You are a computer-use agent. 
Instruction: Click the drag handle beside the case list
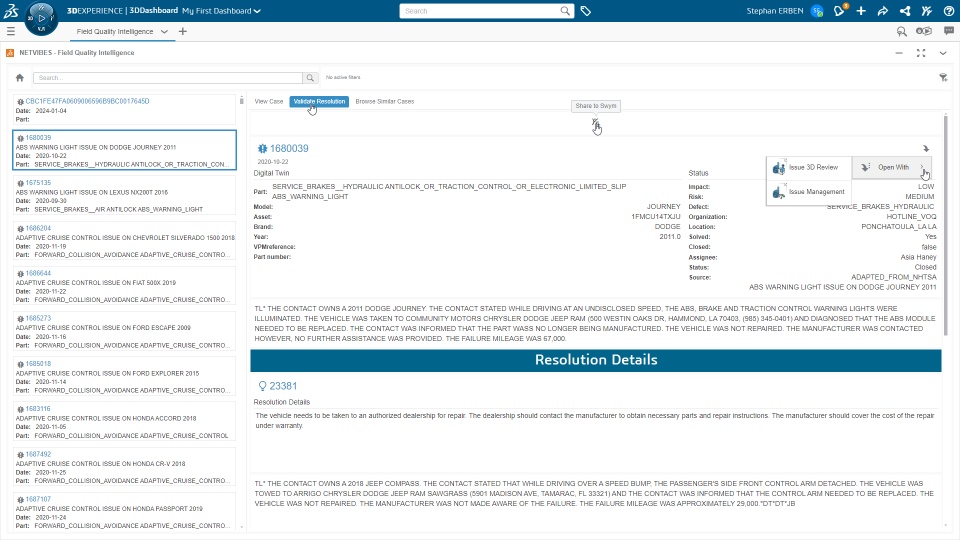pos(242,100)
